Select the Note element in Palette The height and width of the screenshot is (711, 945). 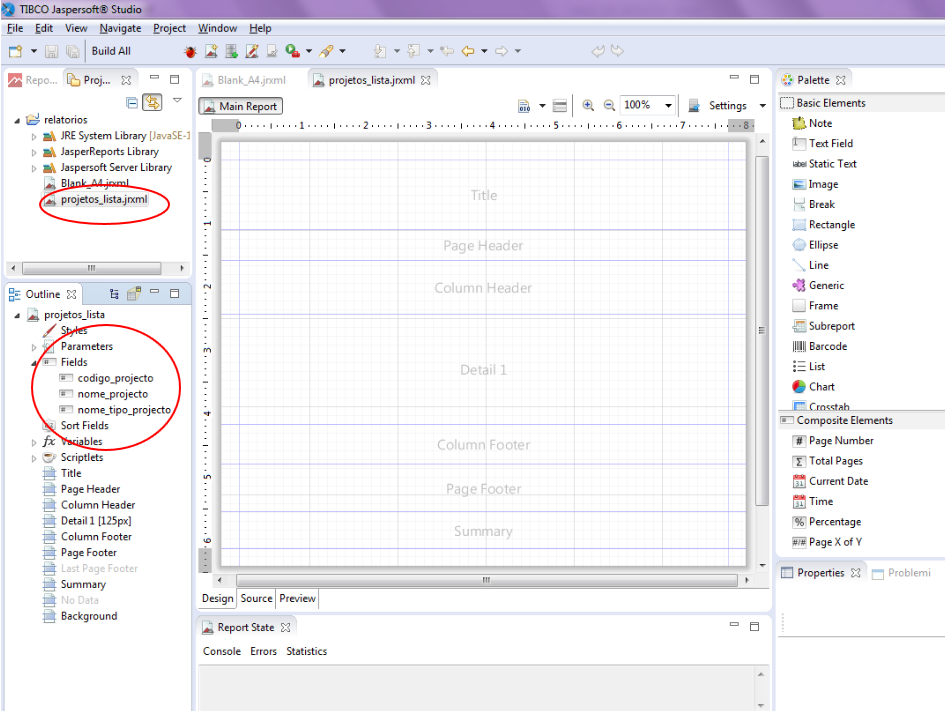(x=812, y=123)
